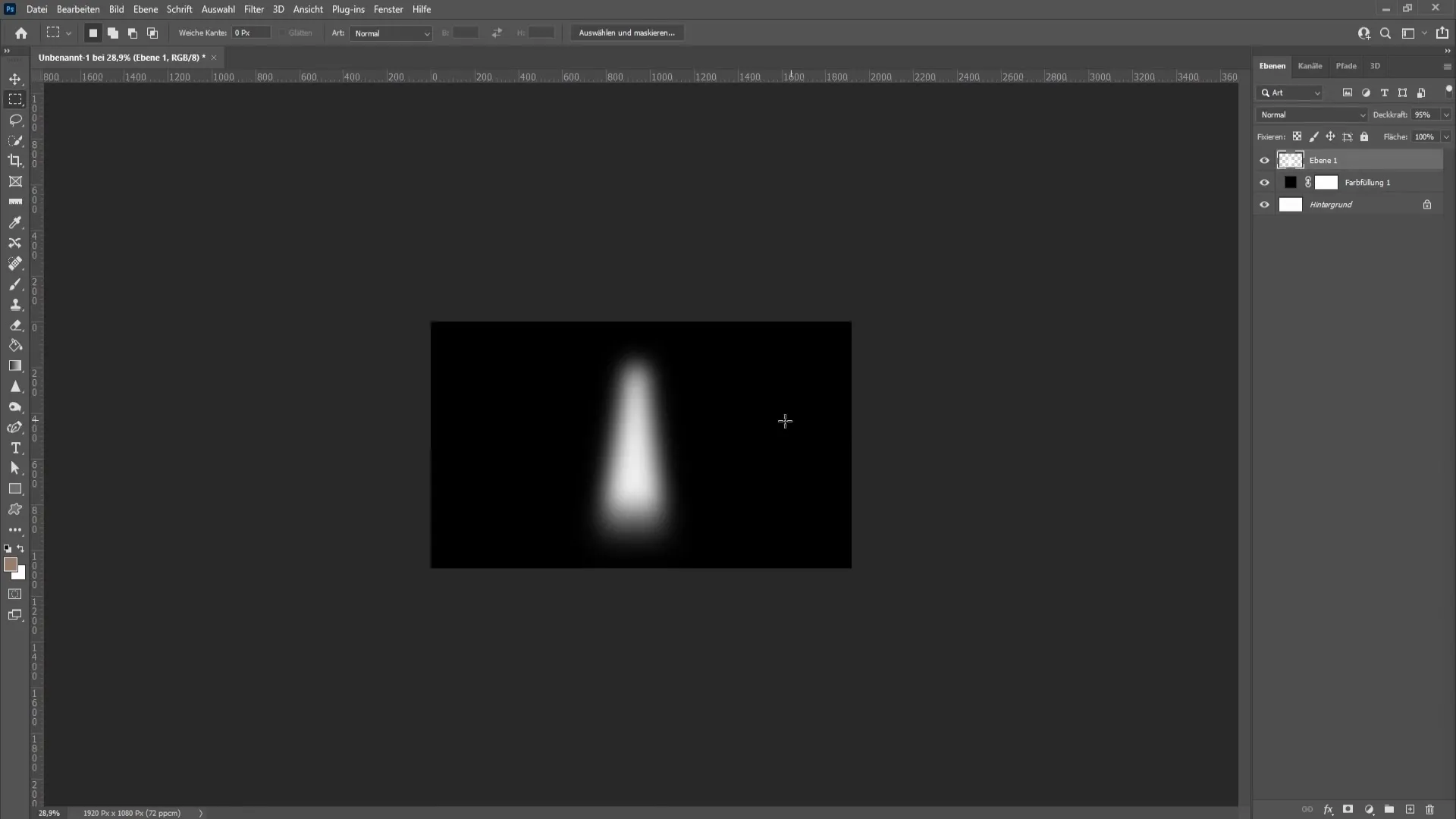Switch to the Kanäle tab
This screenshot has height=819, width=1456.
[x=1311, y=65]
